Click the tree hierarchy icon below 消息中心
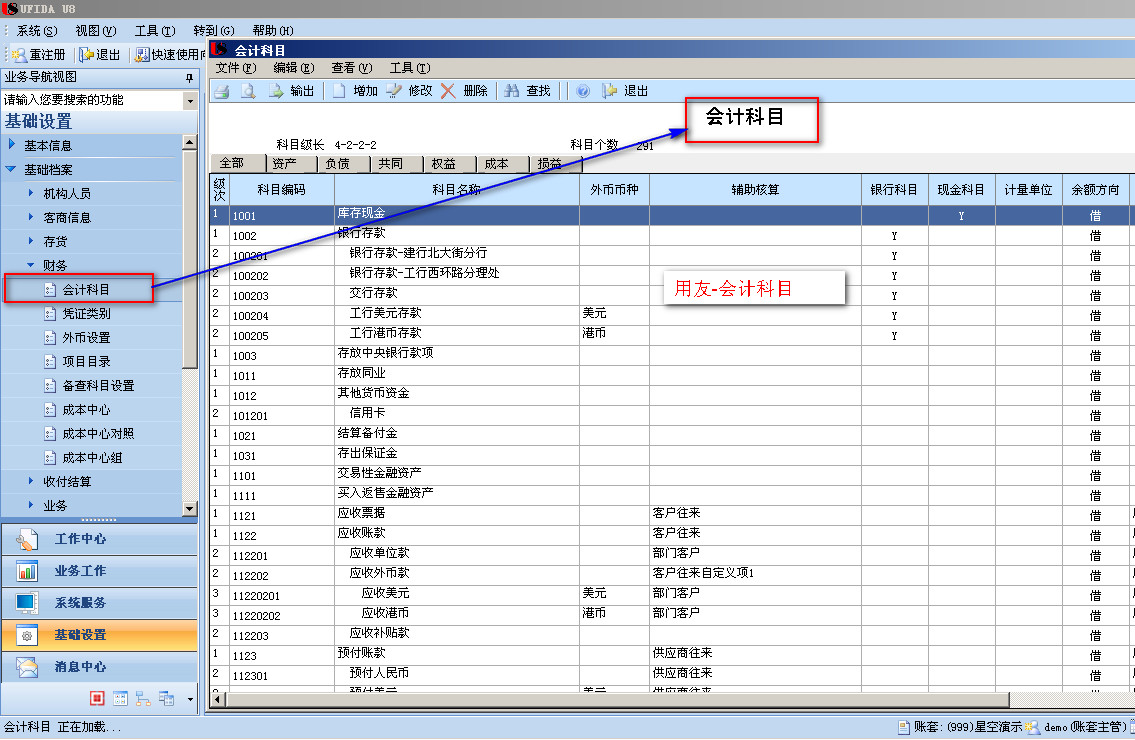The image size is (1135, 740). [x=143, y=699]
